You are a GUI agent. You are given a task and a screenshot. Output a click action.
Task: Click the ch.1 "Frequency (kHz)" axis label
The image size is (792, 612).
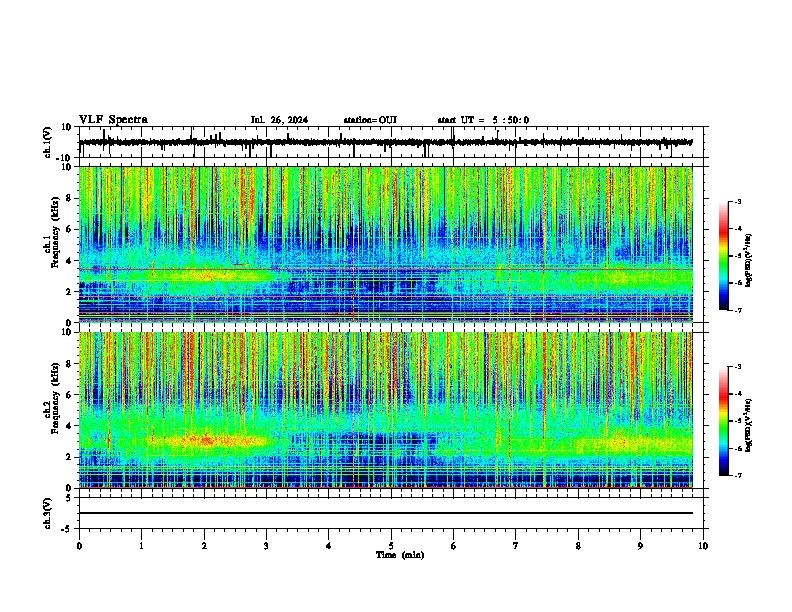[x=55, y=233]
